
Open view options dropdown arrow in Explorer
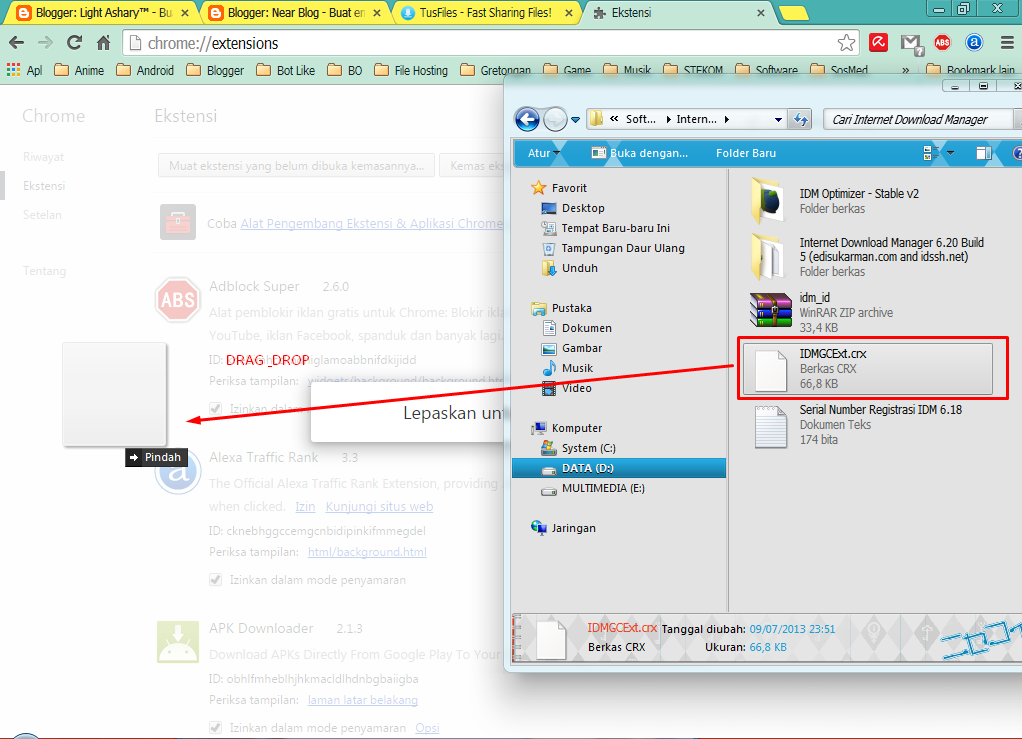(950, 153)
